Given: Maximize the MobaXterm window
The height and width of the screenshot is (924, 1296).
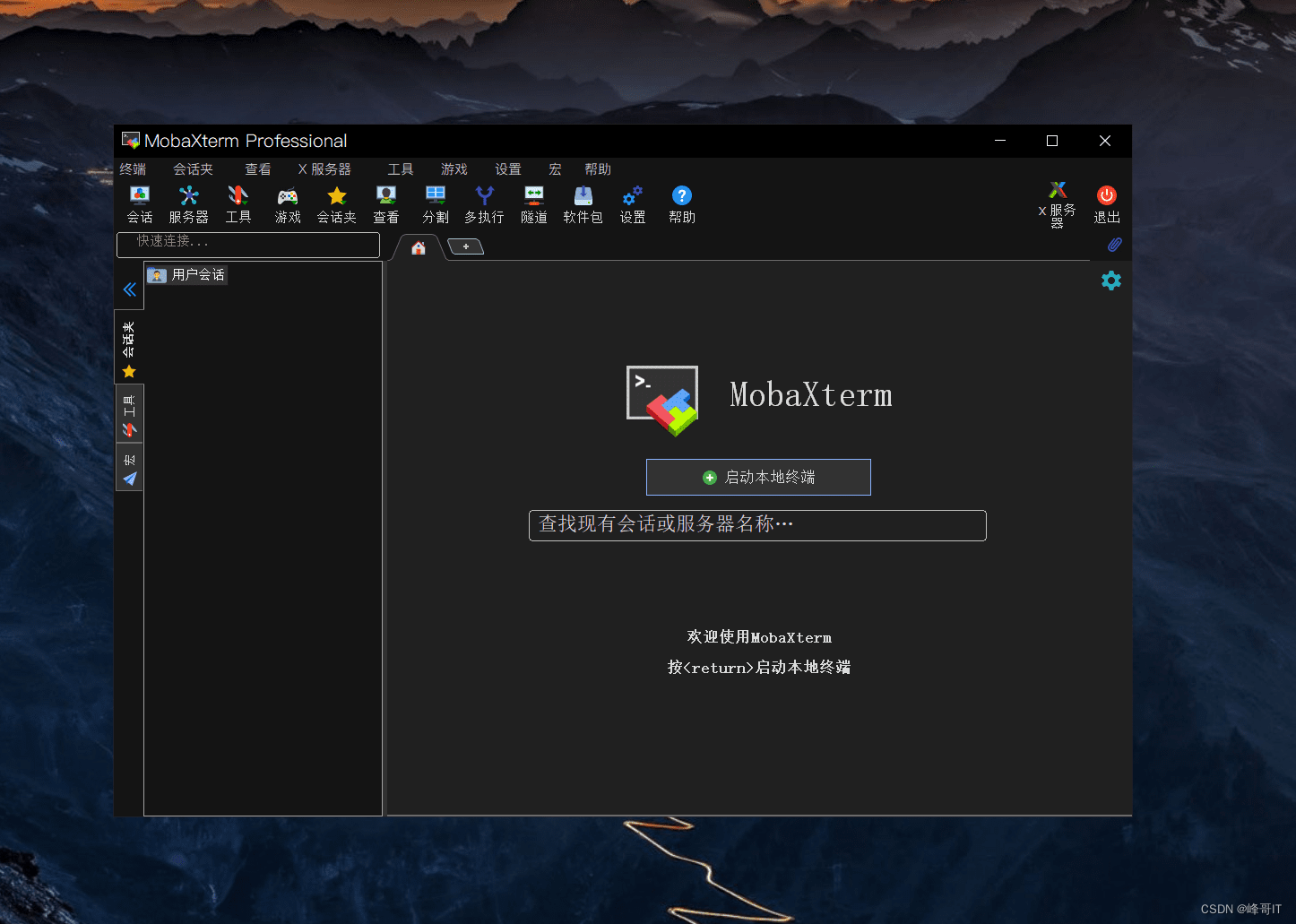Looking at the screenshot, I should tap(1052, 141).
